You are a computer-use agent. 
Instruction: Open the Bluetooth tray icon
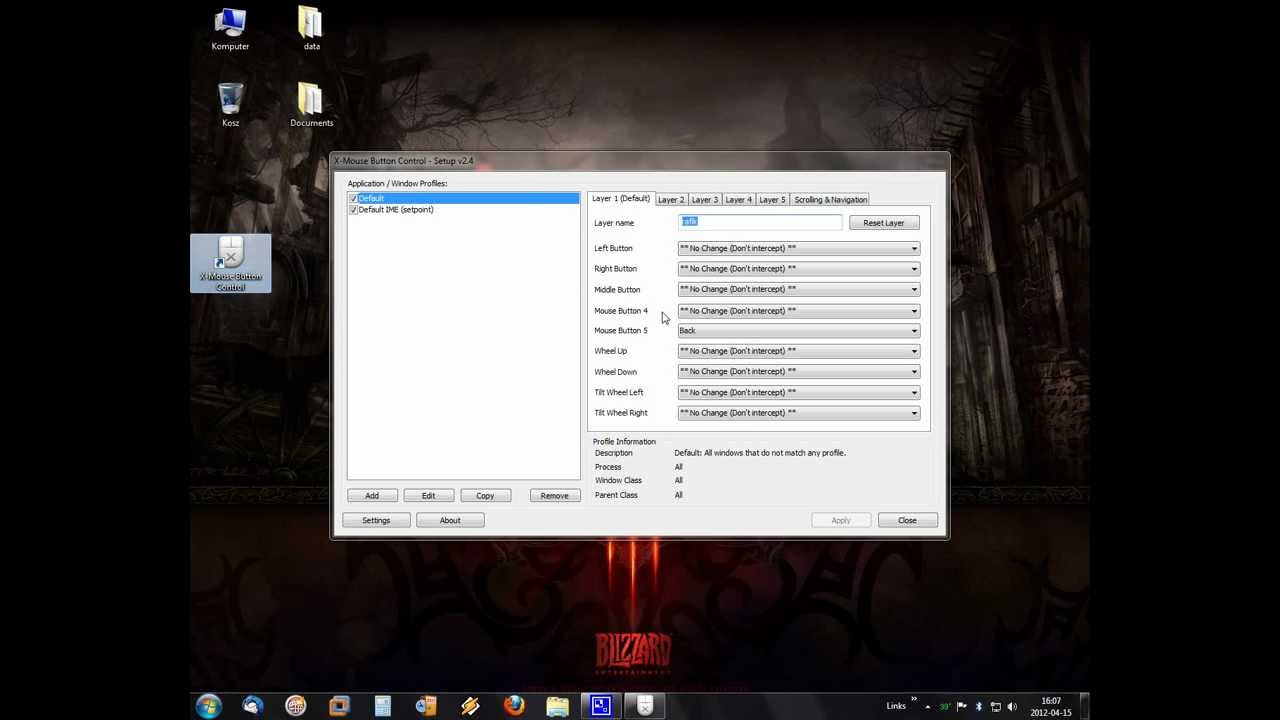pyautogui.click(x=979, y=706)
